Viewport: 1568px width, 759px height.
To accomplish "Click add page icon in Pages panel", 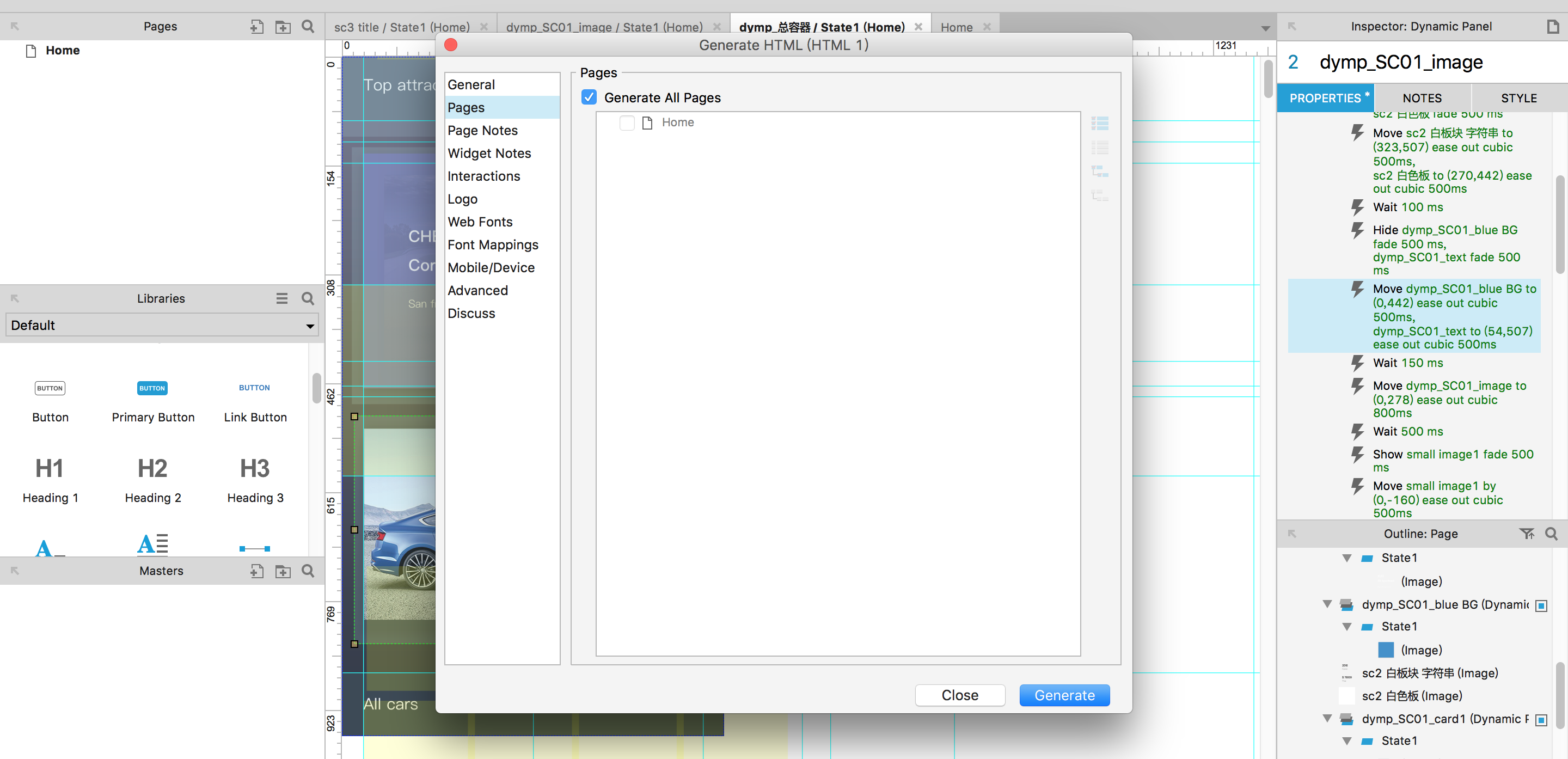I will [256, 26].
